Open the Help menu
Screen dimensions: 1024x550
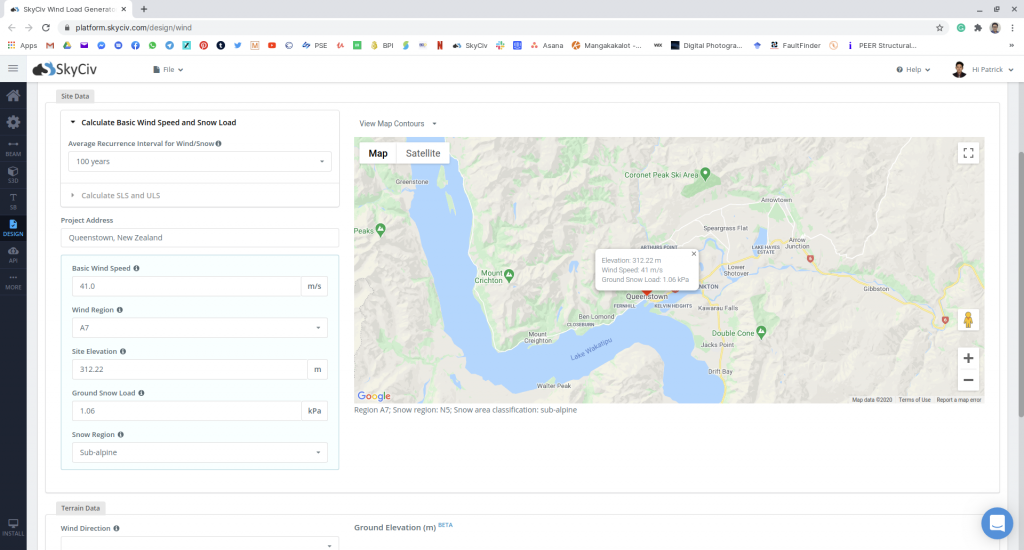click(x=913, y=70)
